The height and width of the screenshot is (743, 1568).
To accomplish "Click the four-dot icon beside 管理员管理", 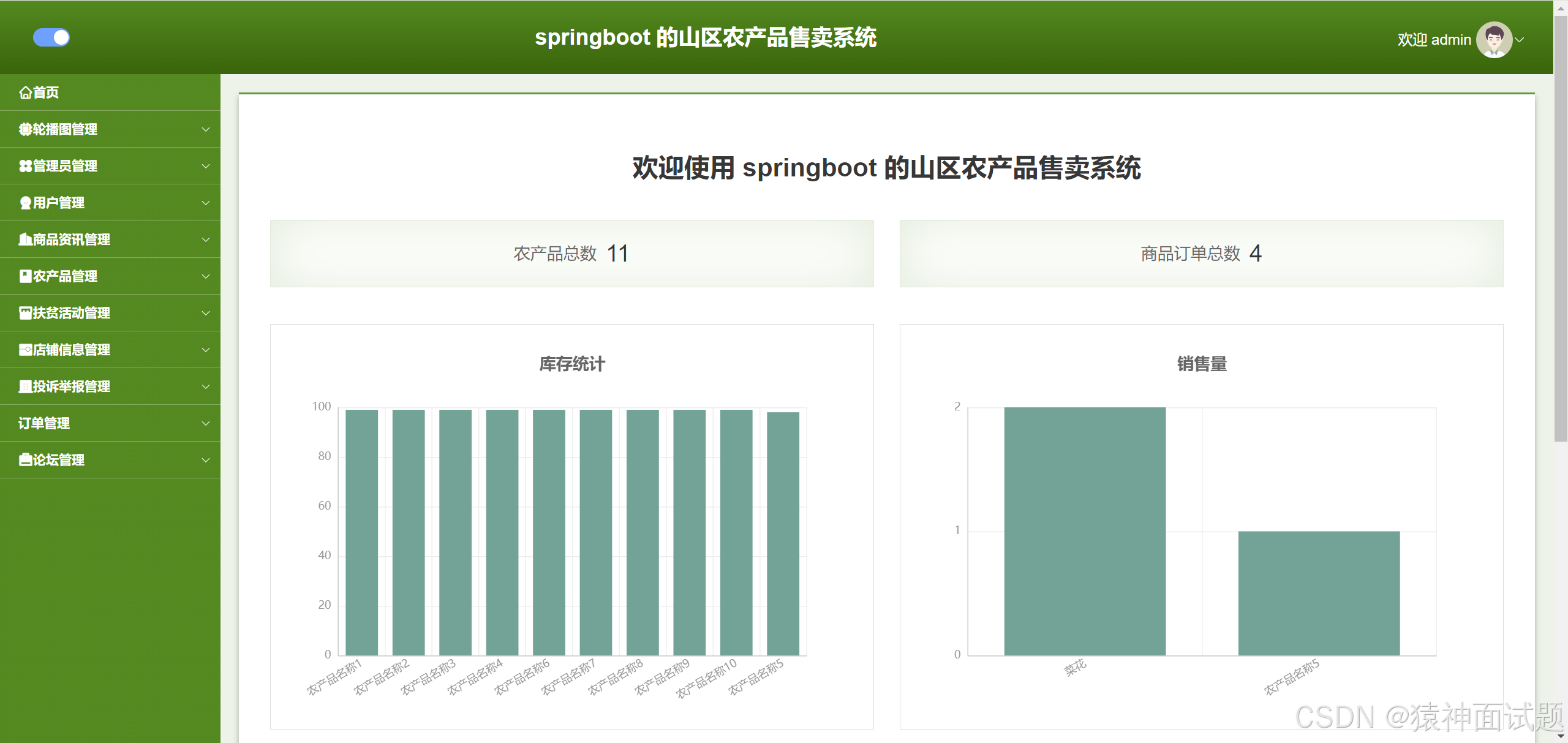I will pos(25,166).
